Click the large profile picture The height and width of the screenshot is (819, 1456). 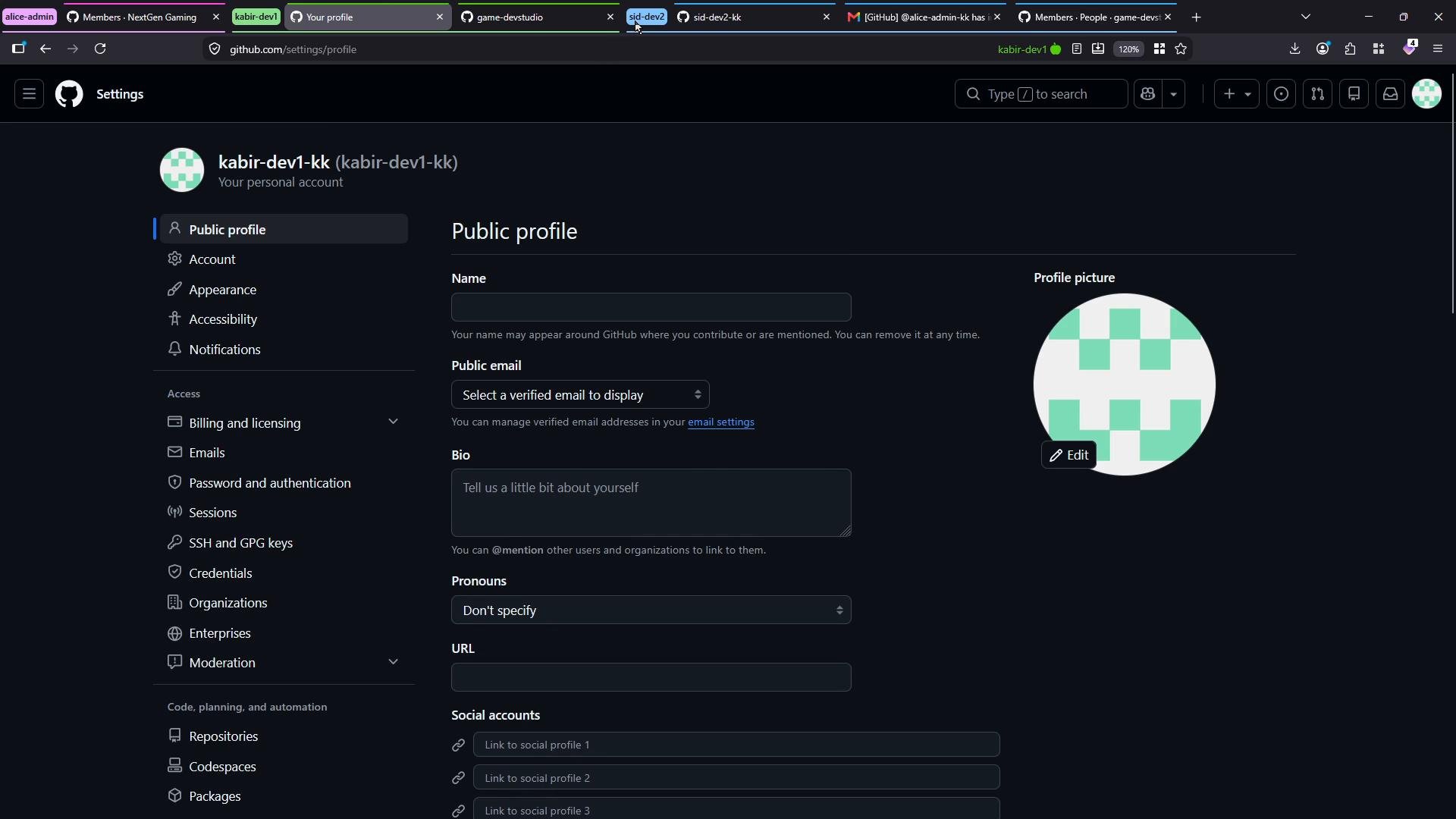(1124, 384)
